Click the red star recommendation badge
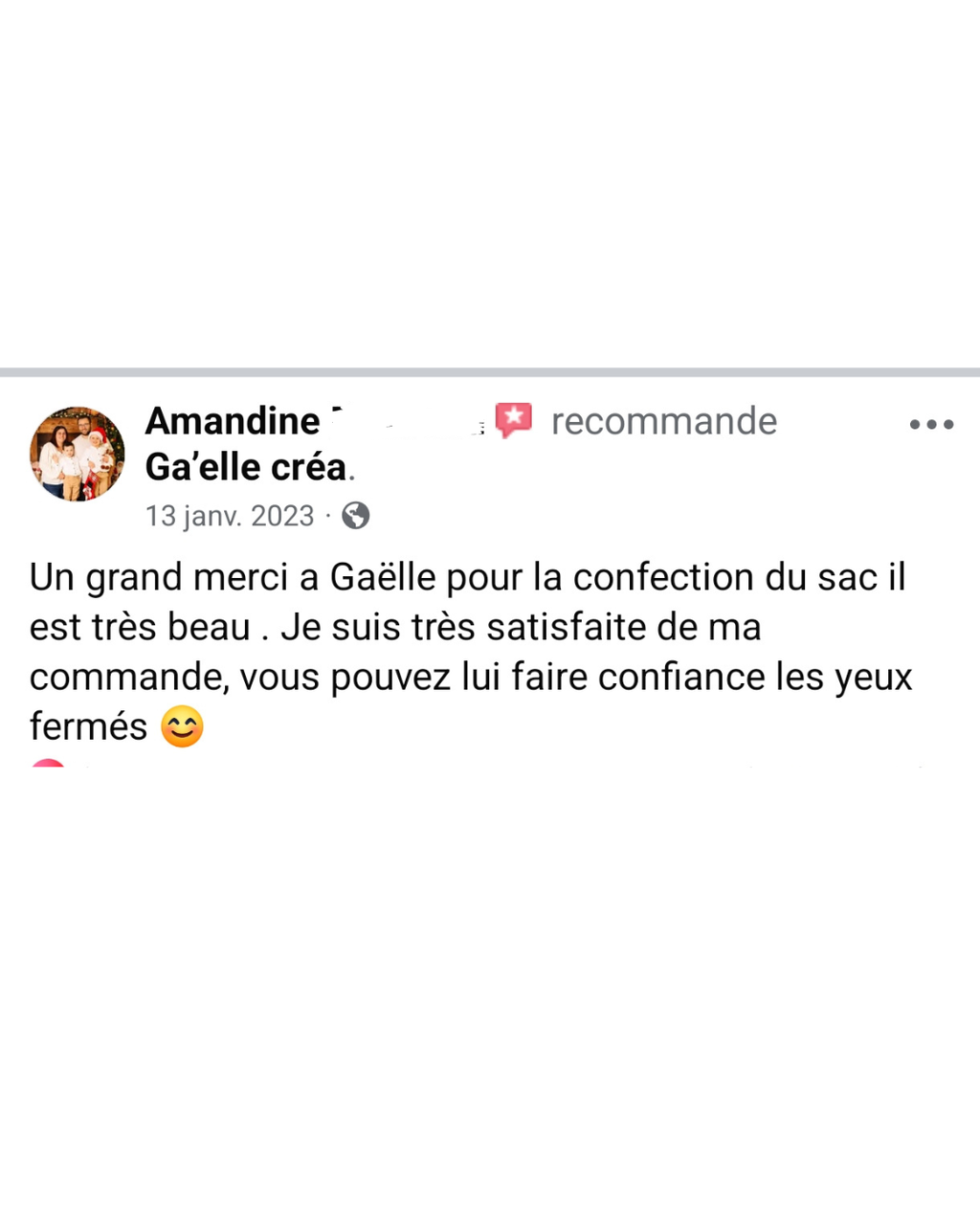 coord(514,420)
